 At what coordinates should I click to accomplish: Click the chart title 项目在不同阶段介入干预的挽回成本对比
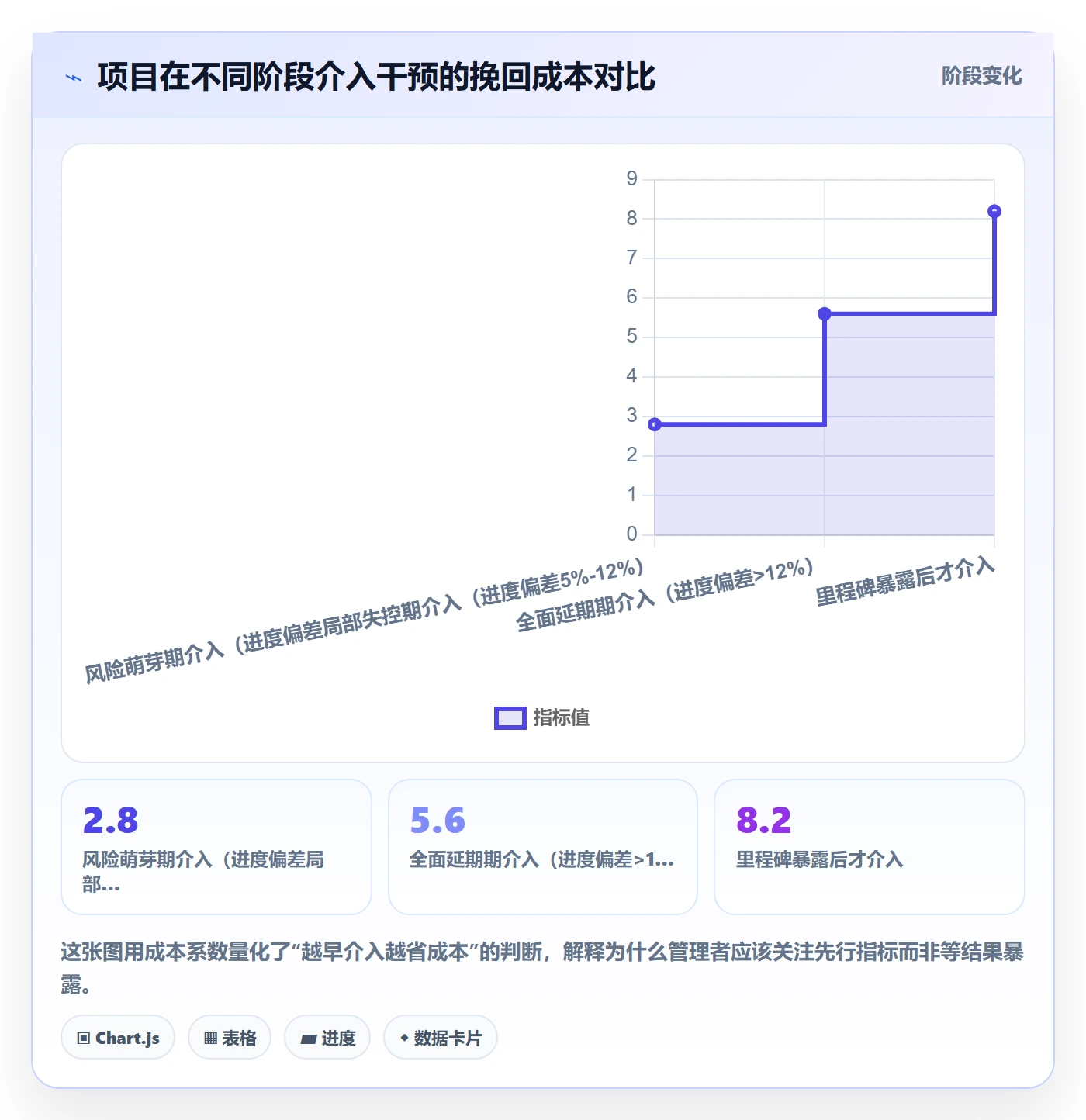point(376,77)
